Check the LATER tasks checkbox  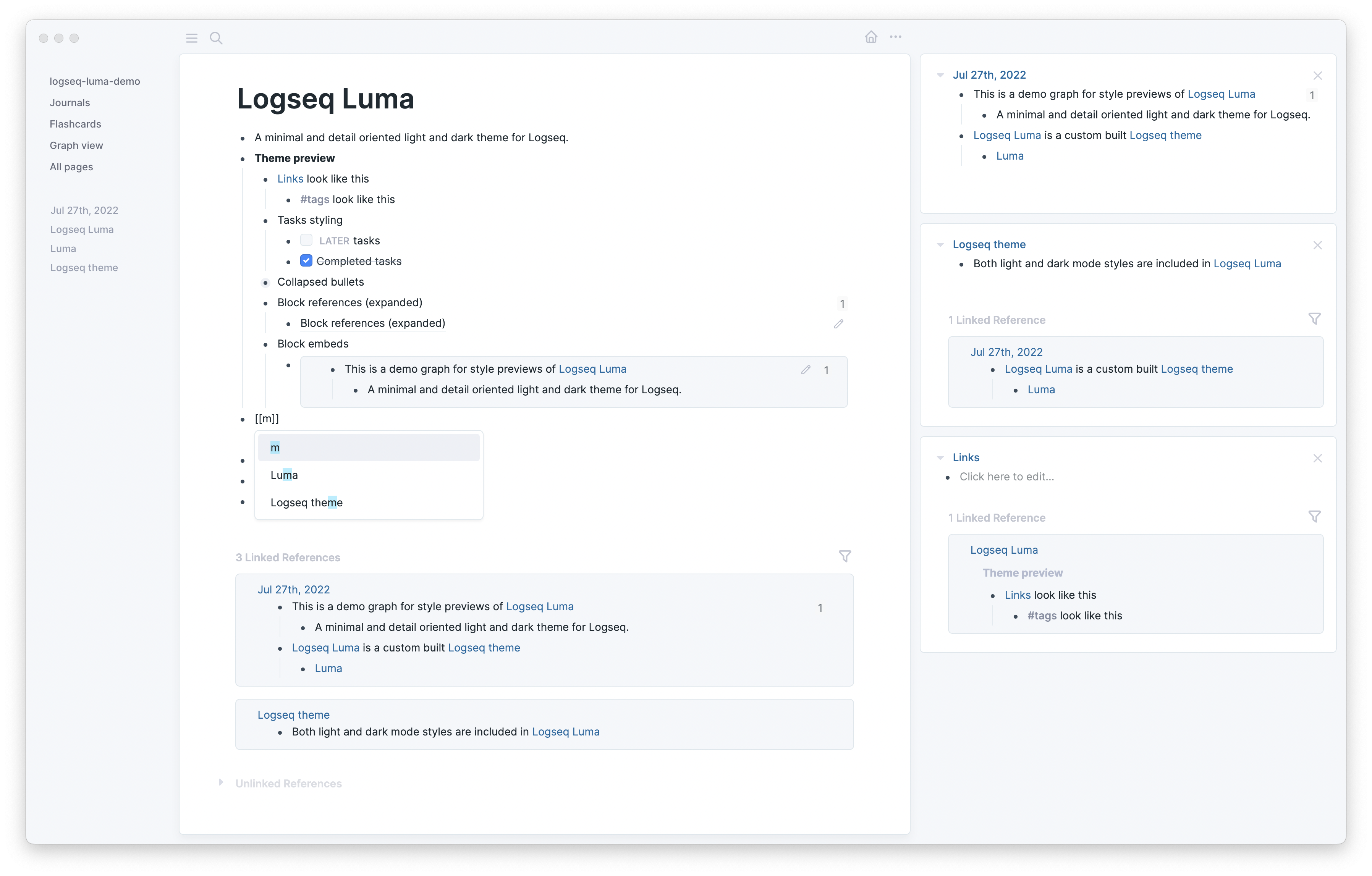[306, 240]
